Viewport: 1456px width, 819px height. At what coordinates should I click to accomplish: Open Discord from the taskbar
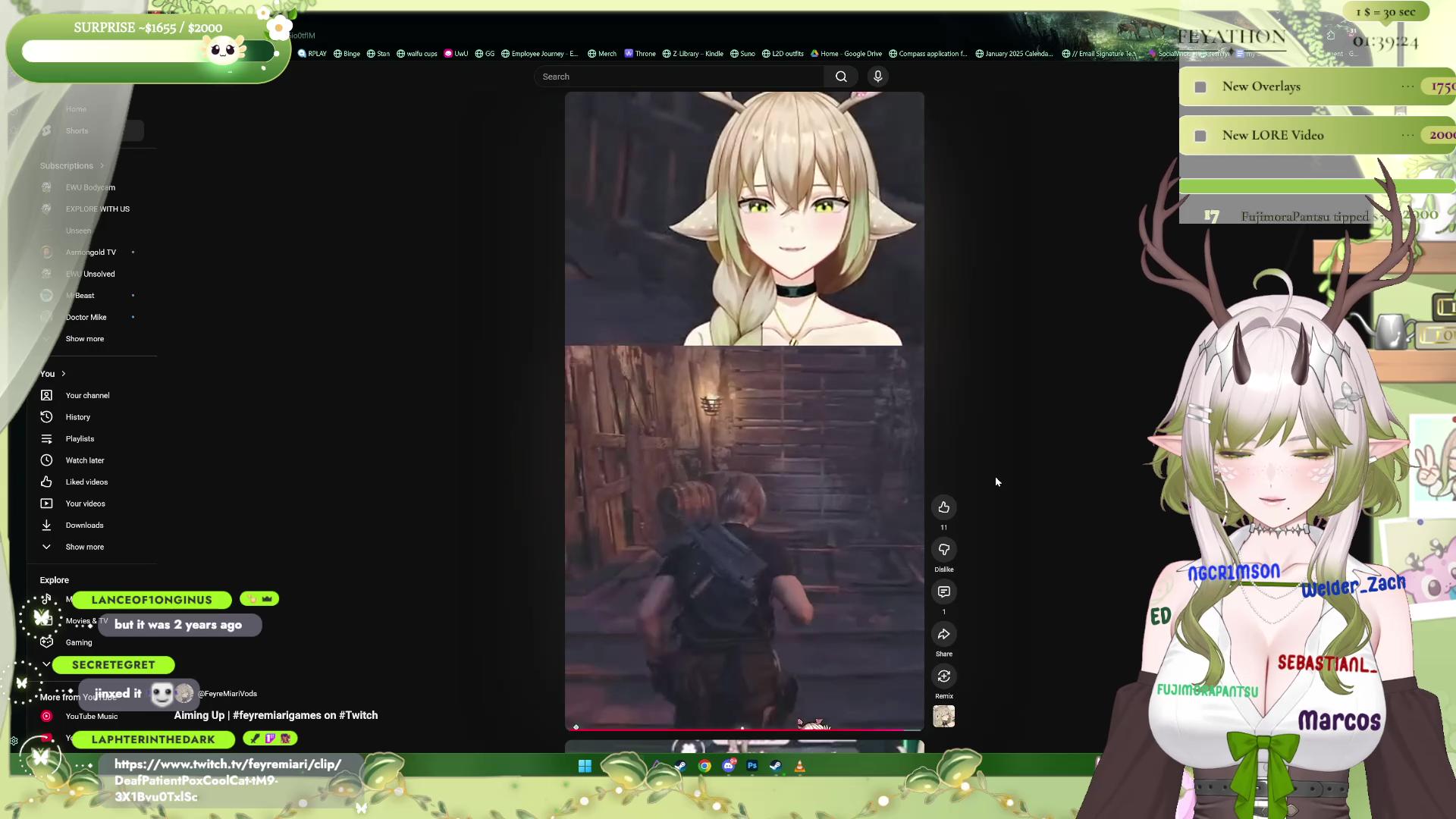(x=729, y=766)
